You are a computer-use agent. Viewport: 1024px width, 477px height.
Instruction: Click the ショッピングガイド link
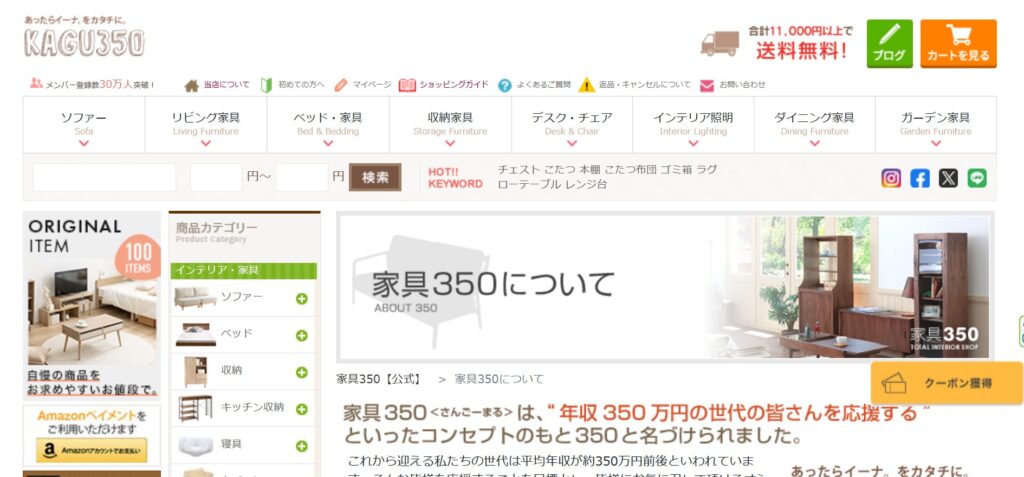444,85
